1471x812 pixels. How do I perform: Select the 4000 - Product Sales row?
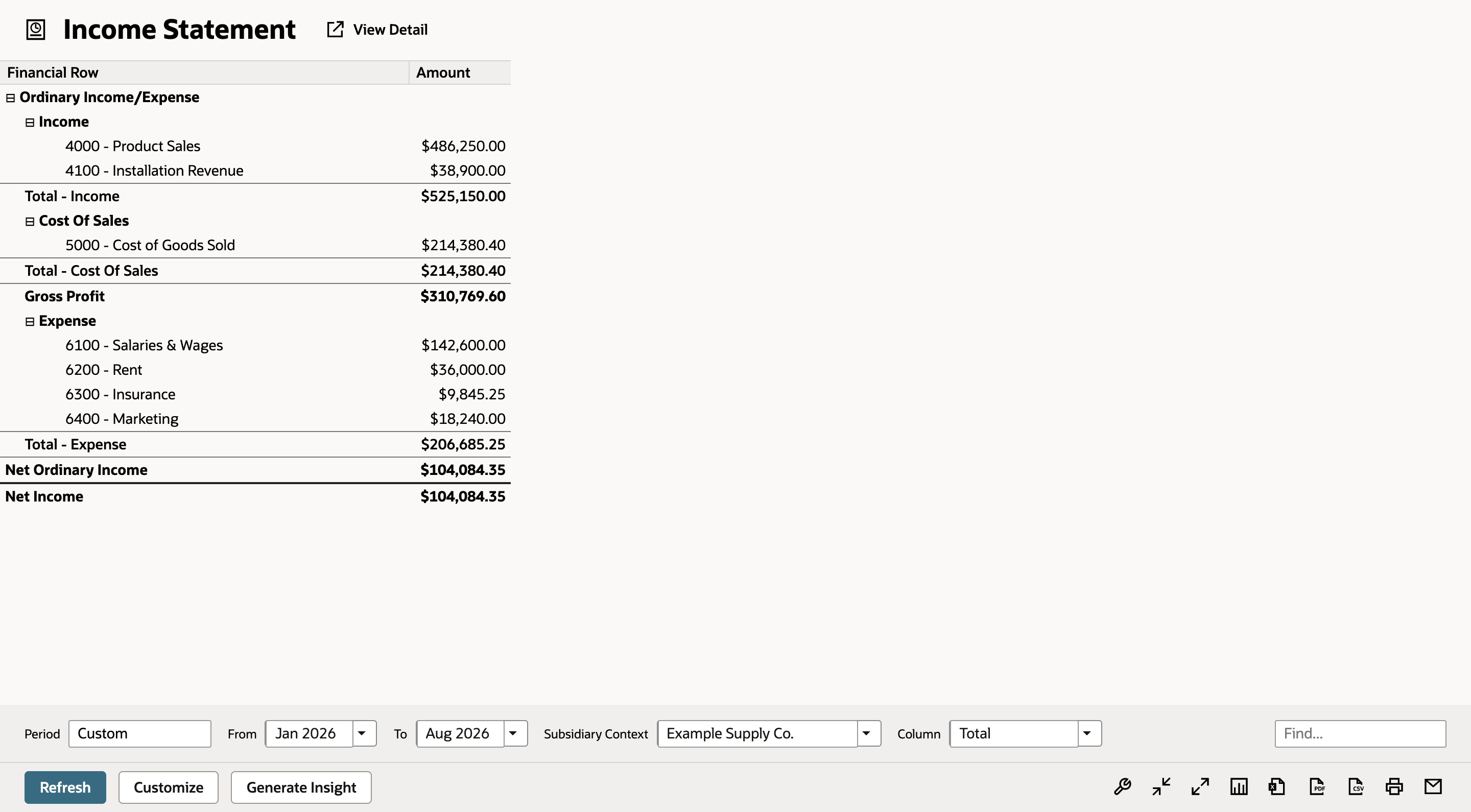coord(255,146)
